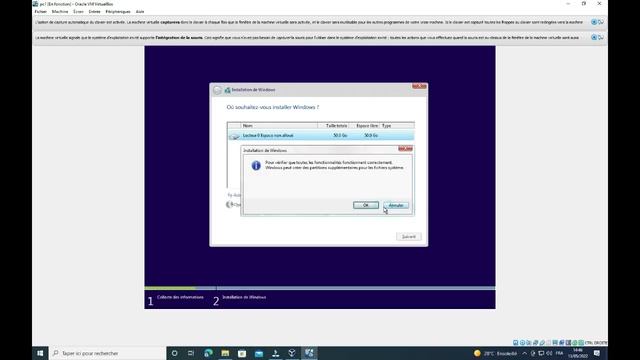Open the Machine menu

click(x=60, y=11)
